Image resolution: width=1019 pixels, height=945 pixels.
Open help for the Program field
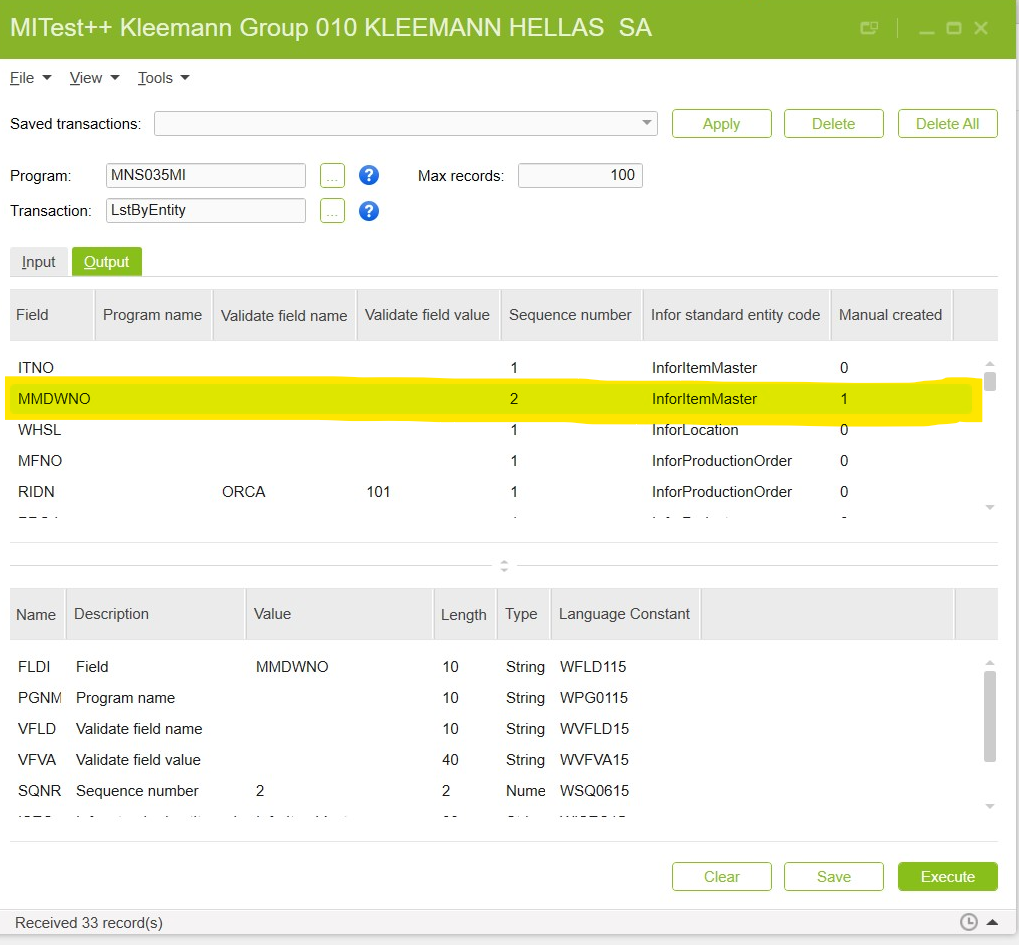[368, 175]
